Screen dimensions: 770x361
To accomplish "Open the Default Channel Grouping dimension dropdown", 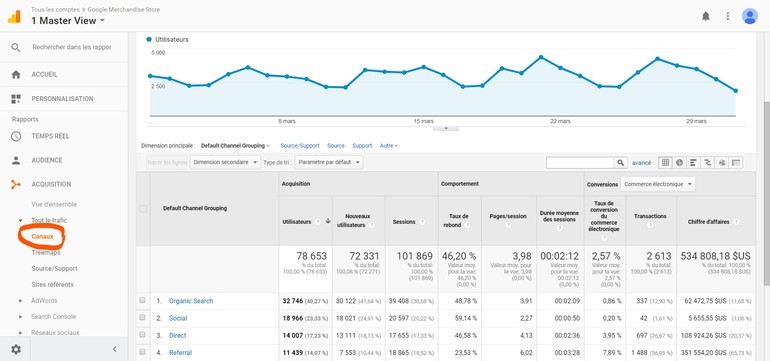I will click(x=235, y=146).
